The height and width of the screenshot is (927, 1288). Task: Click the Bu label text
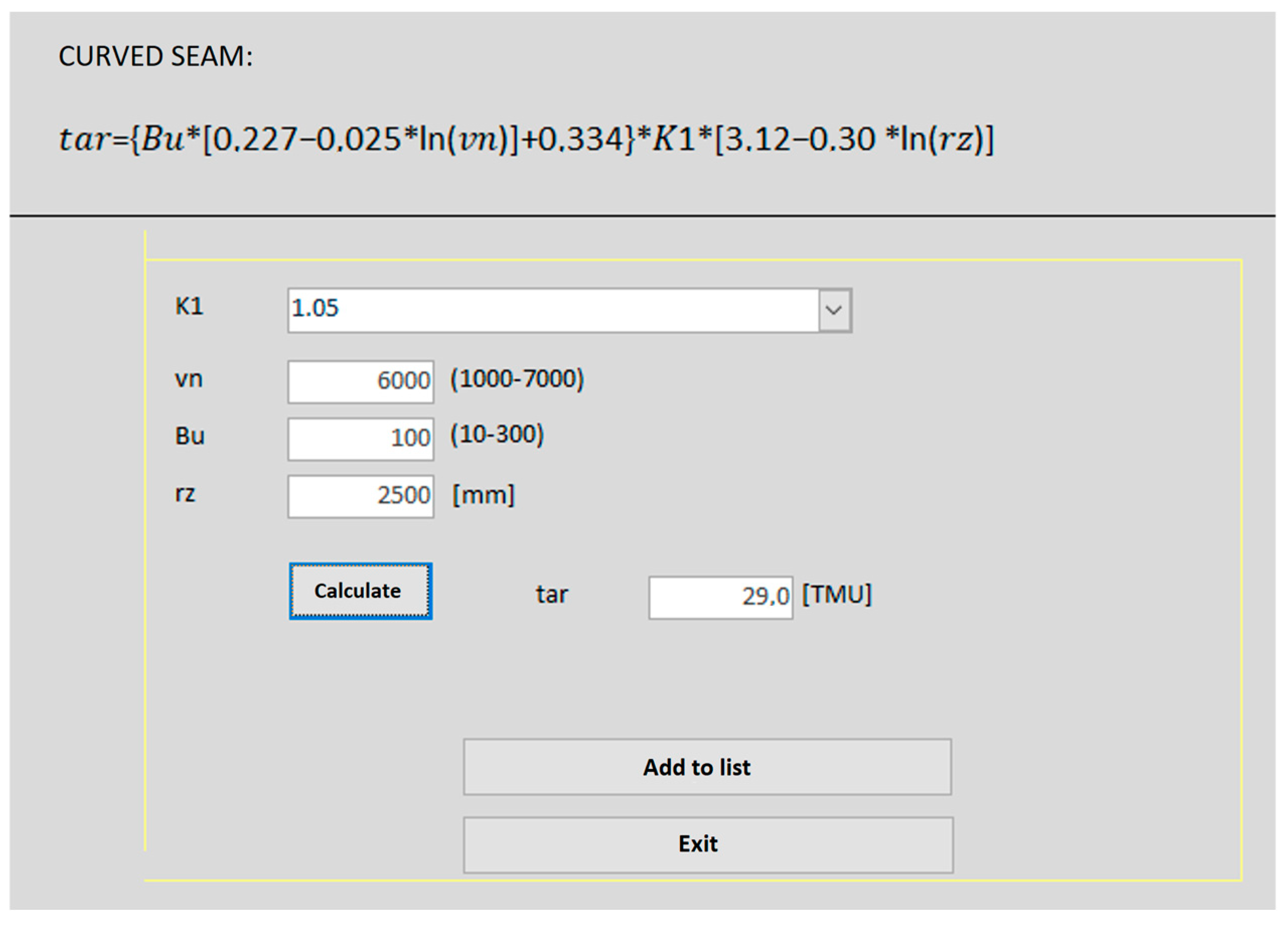click(x=190, y=436)
